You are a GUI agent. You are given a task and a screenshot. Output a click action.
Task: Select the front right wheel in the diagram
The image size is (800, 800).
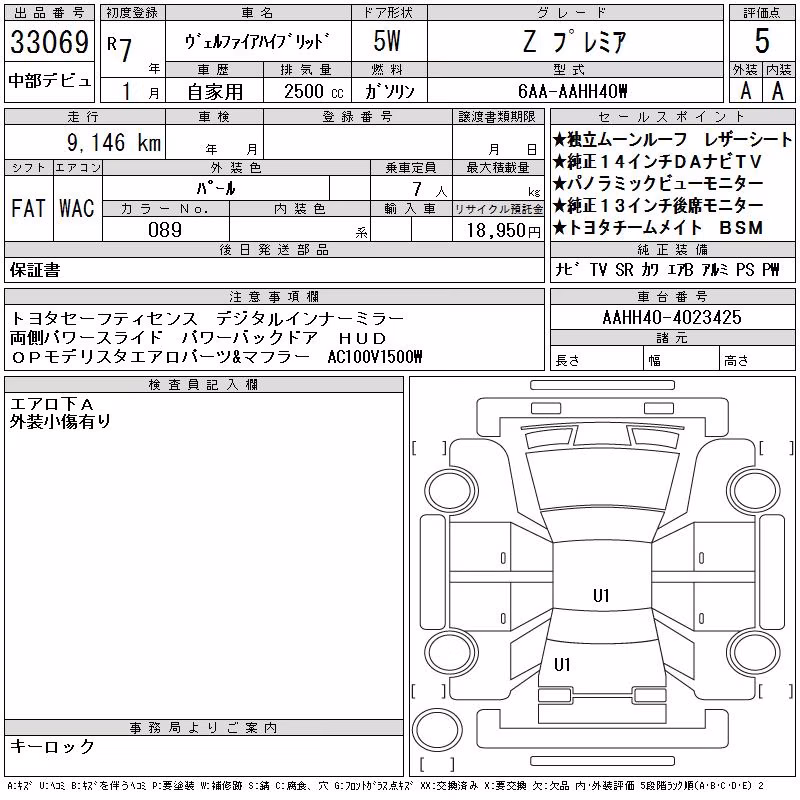(754, 491)
